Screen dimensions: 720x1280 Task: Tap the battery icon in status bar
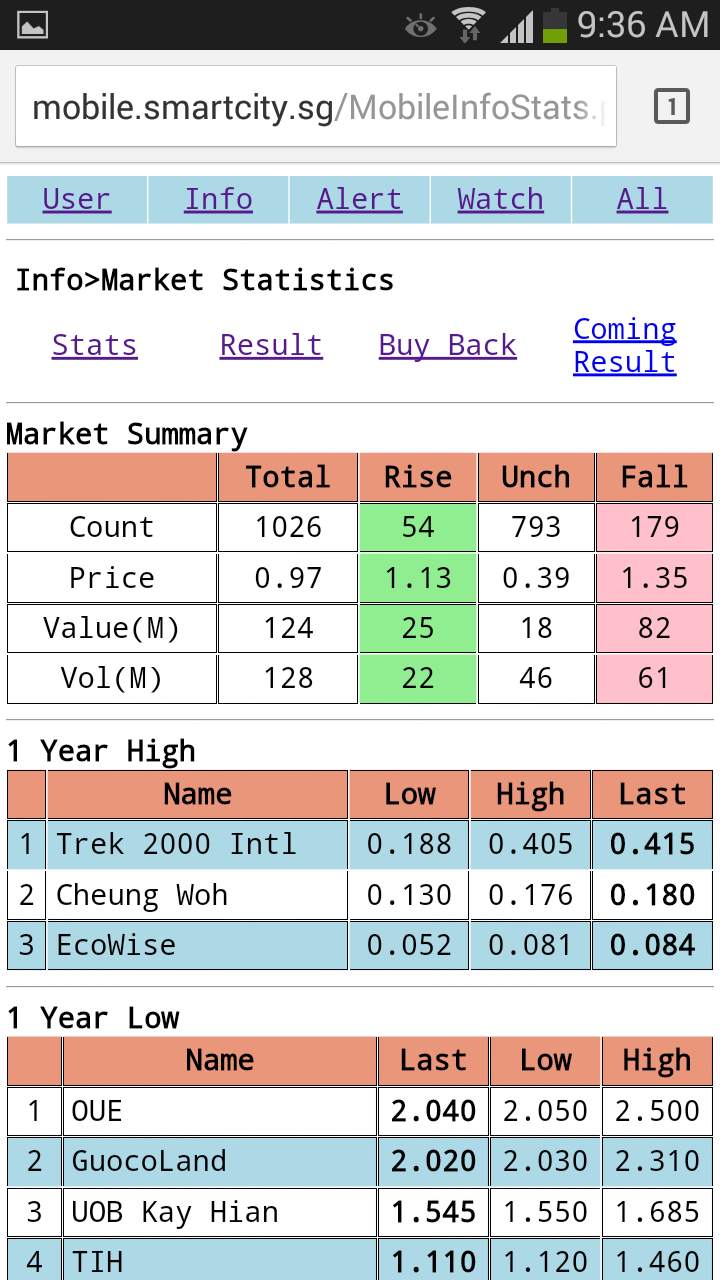(554, 25)
